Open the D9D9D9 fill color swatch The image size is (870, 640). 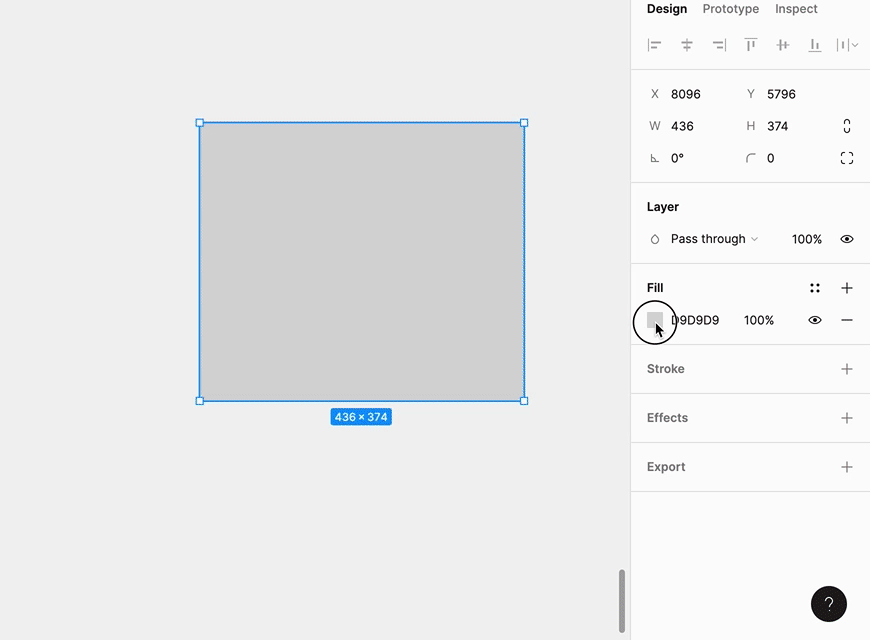(x=655, y=320)
